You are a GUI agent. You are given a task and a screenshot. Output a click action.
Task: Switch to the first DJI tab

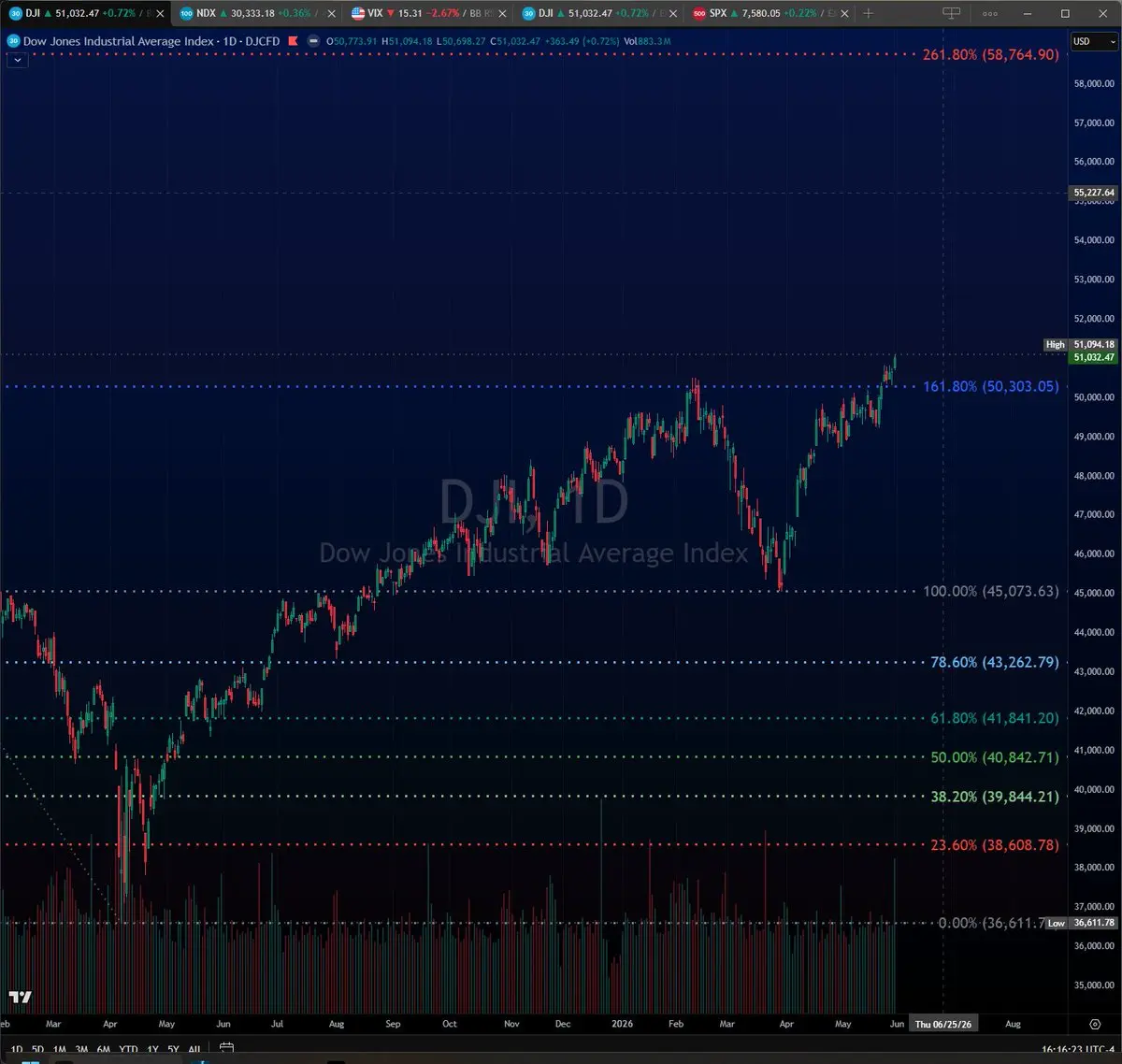[84, 13]
